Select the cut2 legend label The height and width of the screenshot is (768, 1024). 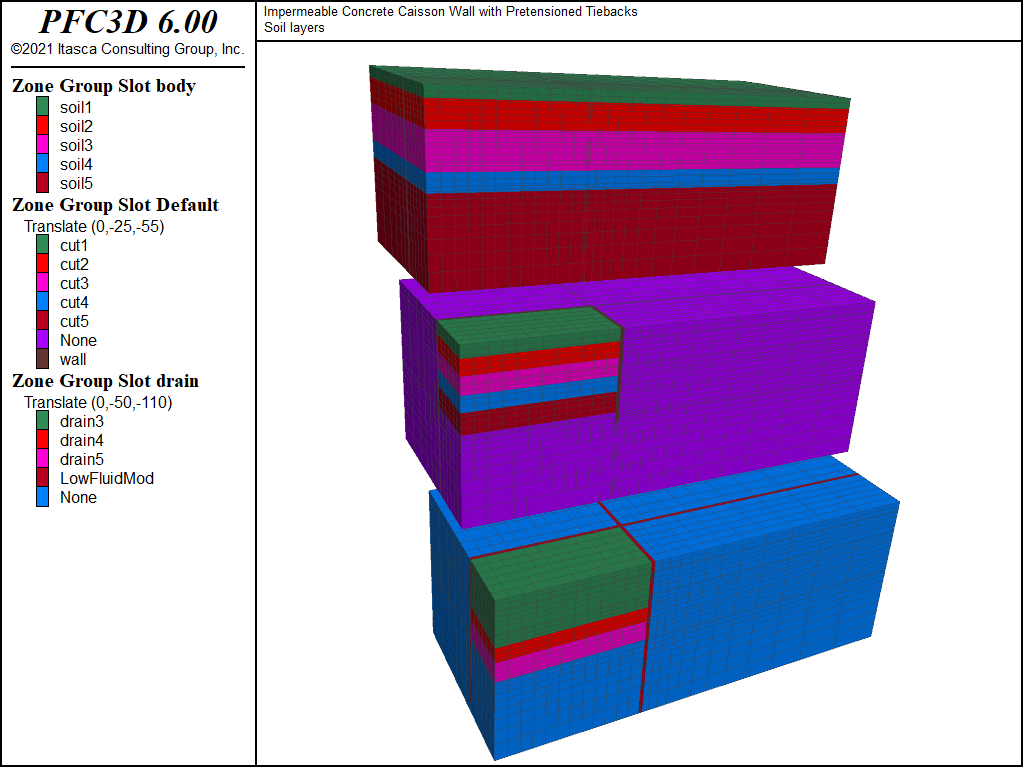click(74, 264)
